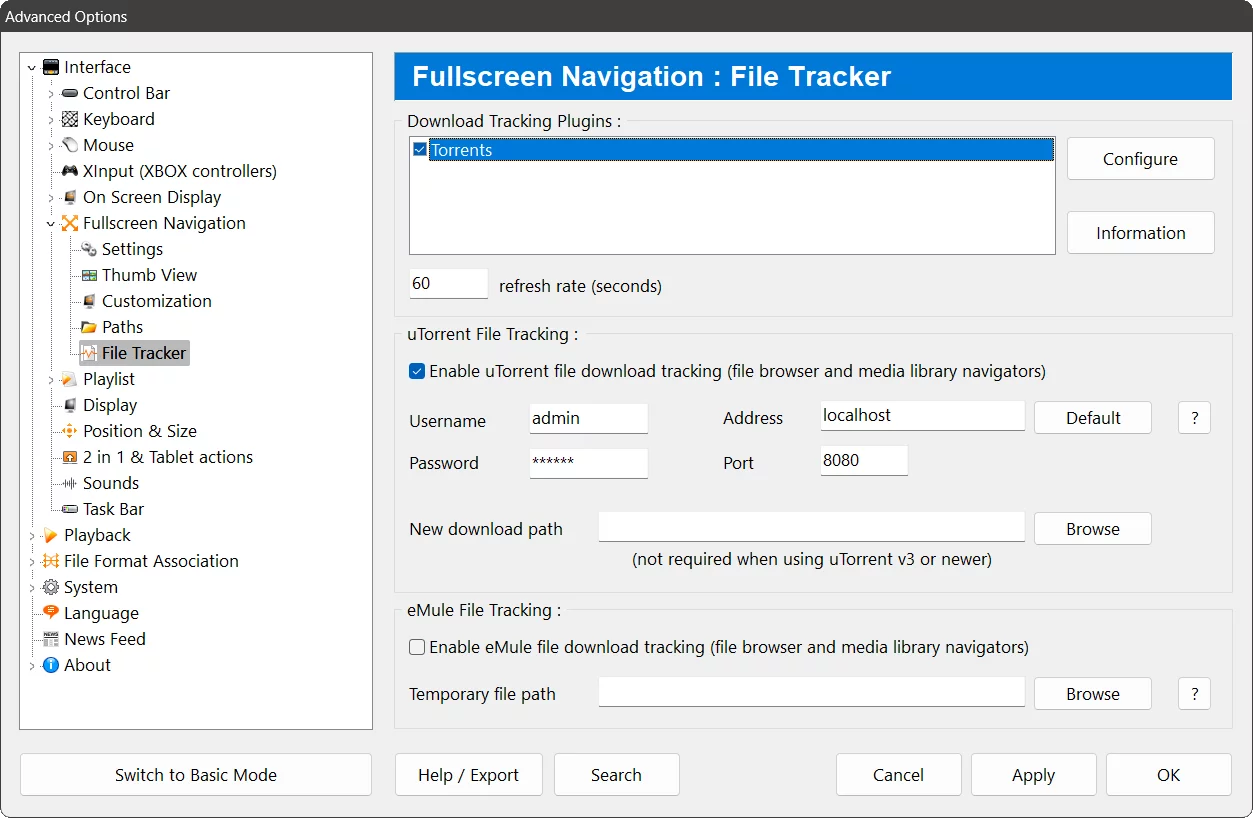Click the Interface tree icon

51,67
